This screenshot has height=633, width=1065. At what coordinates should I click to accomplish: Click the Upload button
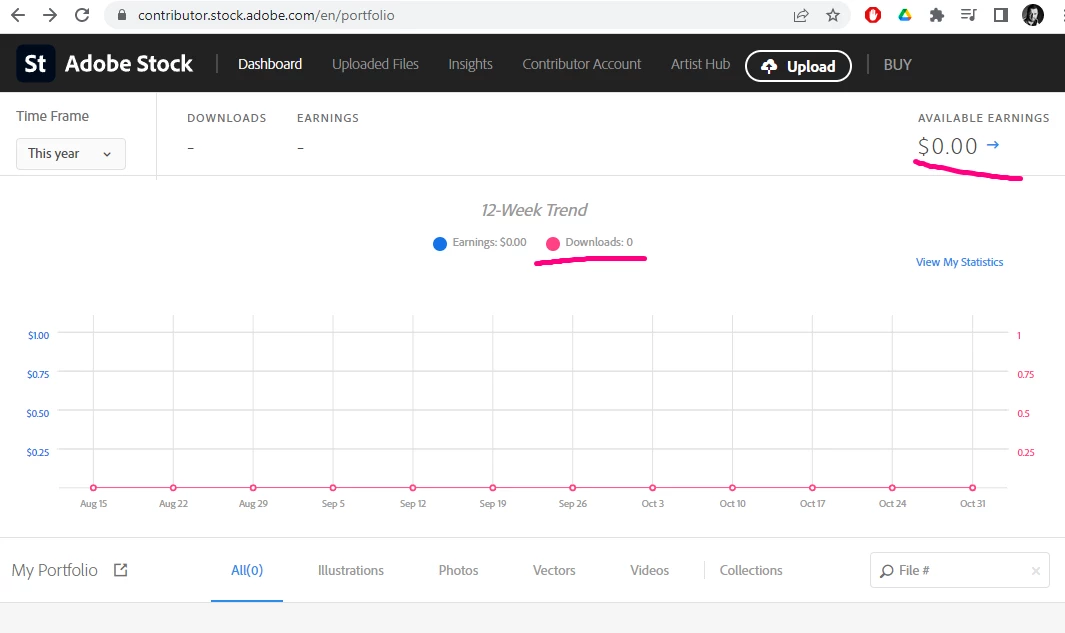[798, 66]
